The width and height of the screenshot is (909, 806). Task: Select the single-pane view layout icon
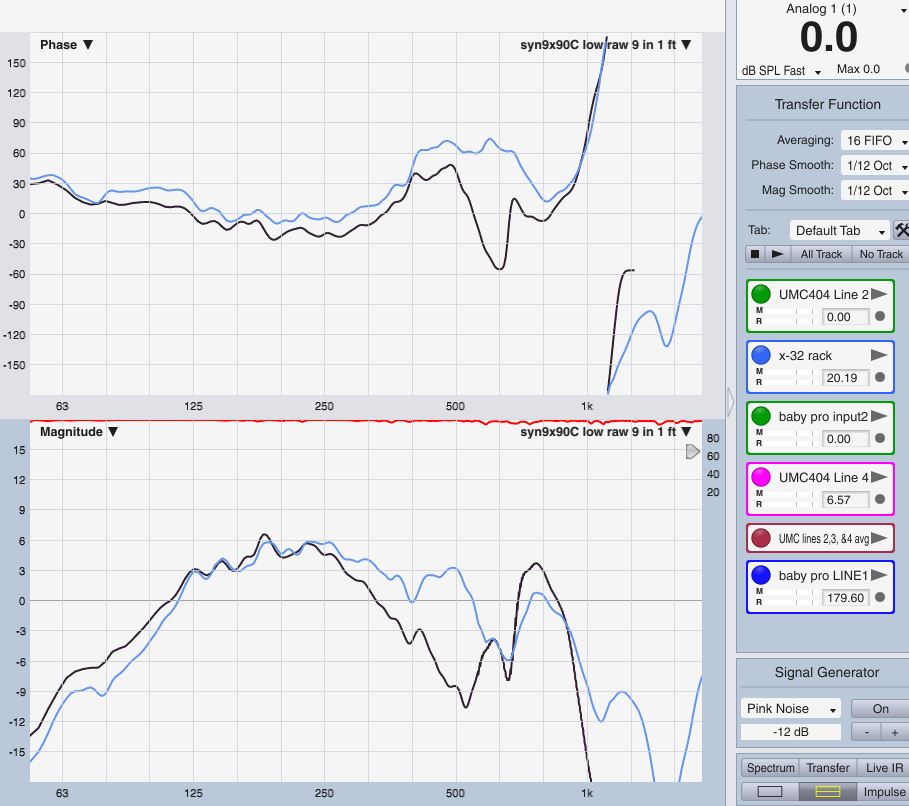coord(770,792)
